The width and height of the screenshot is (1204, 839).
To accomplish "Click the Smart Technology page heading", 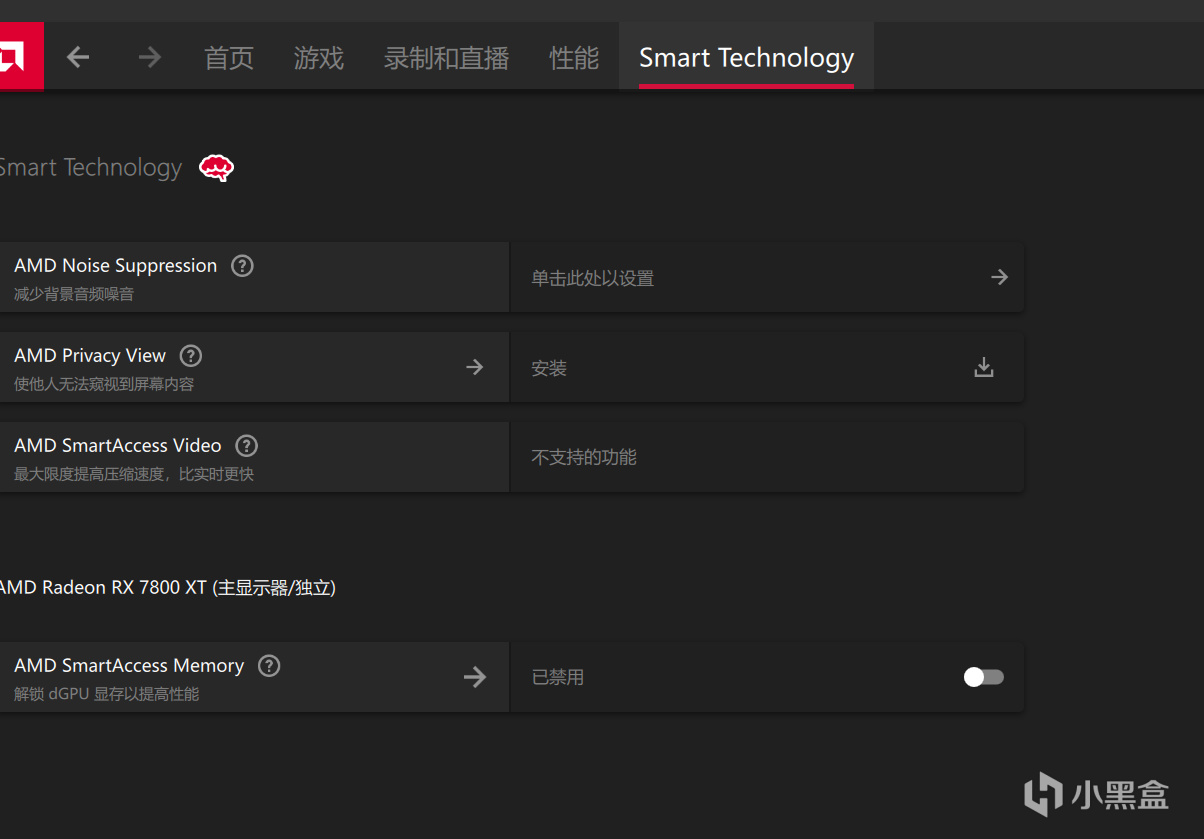I will [x=91, y=168].
